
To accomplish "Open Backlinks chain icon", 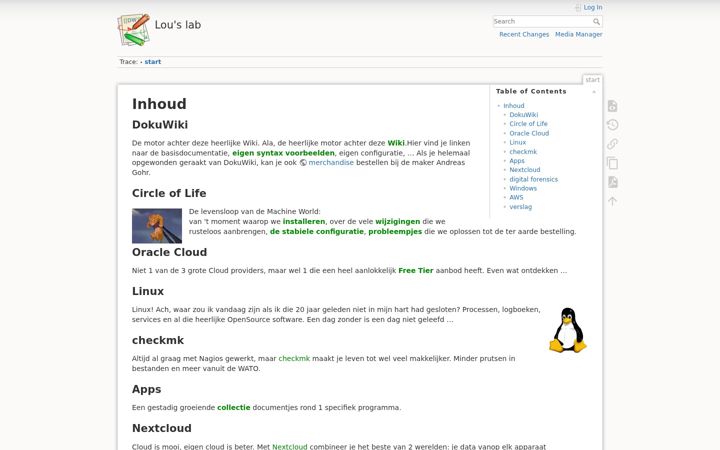I will tap(612, 144).
